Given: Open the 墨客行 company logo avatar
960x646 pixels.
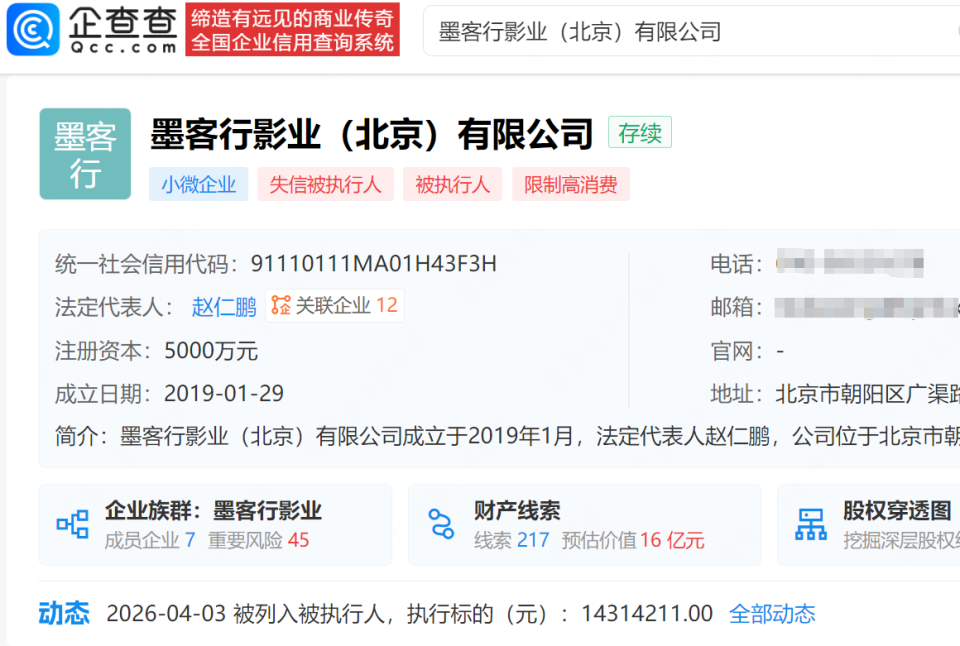Looking at the screenshot, I should (x=84, y=153).
